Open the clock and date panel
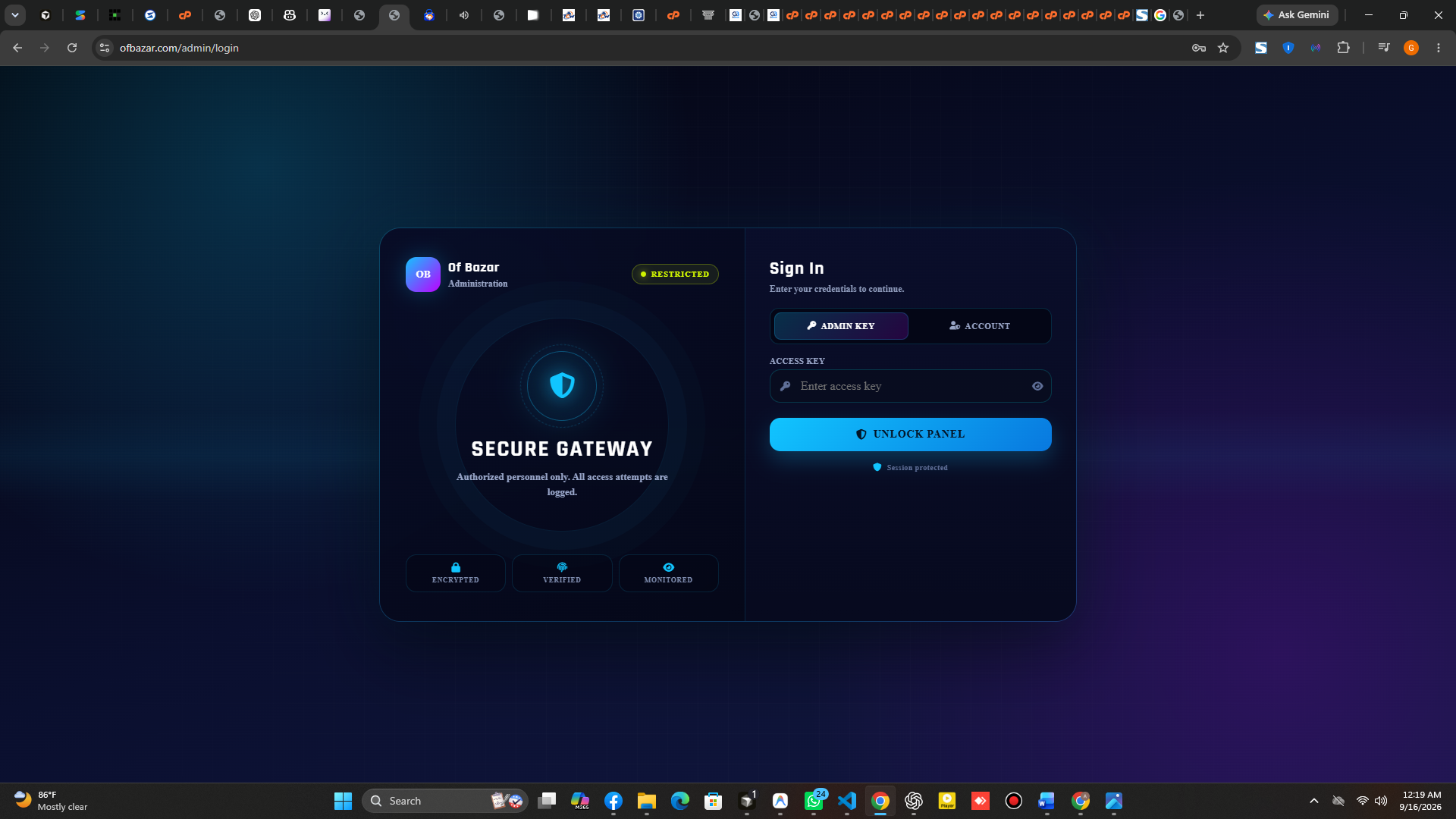Viewport: 1456px width, 819px height. 1420,801
